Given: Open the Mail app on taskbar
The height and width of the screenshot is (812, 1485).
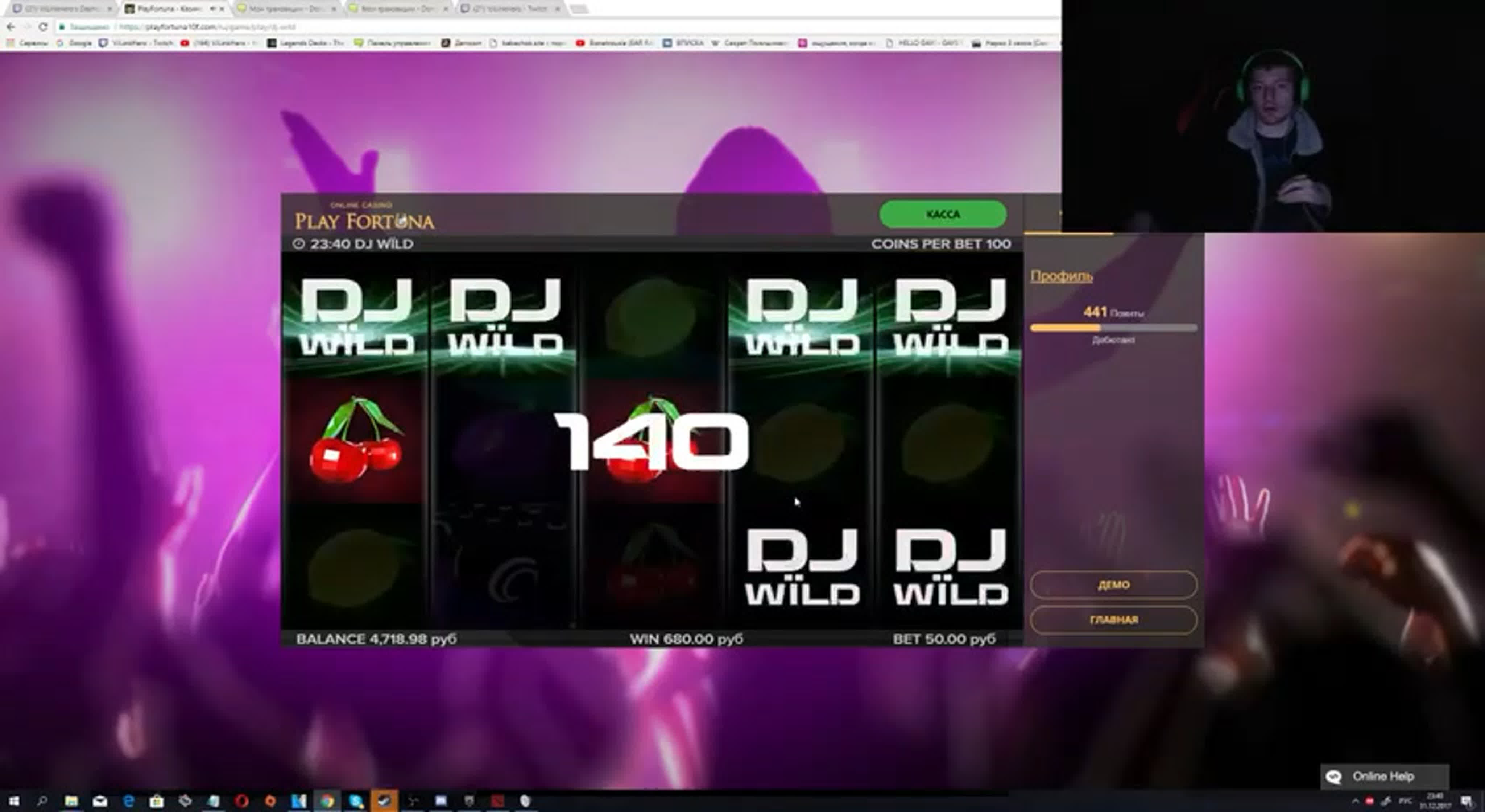Looking at the screenshot, I should [100, 801].
